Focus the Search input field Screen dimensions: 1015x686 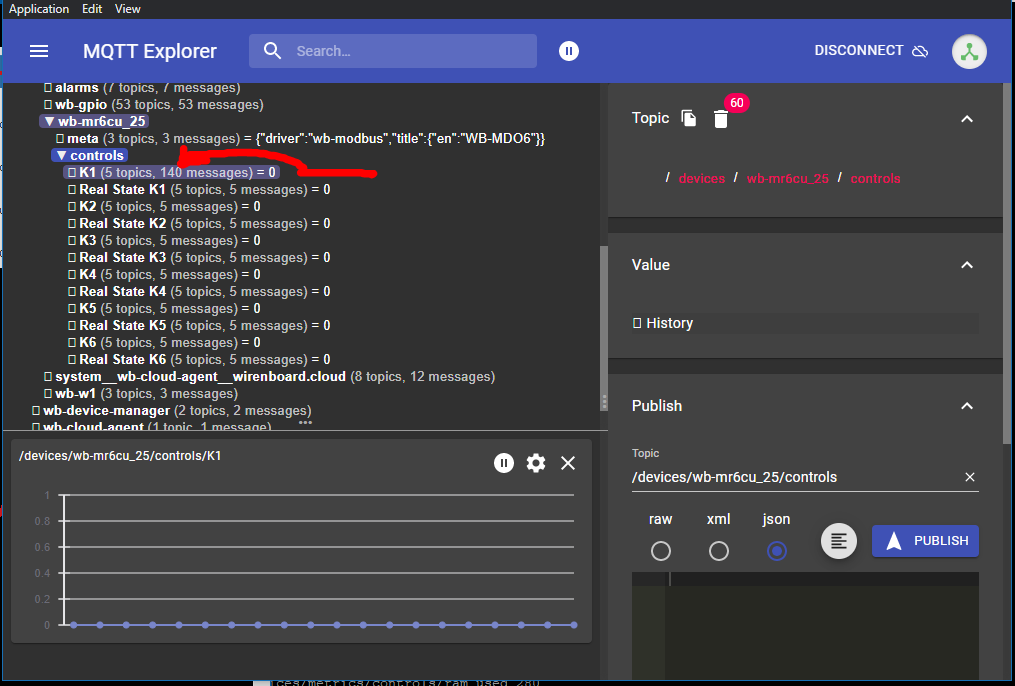410,51
